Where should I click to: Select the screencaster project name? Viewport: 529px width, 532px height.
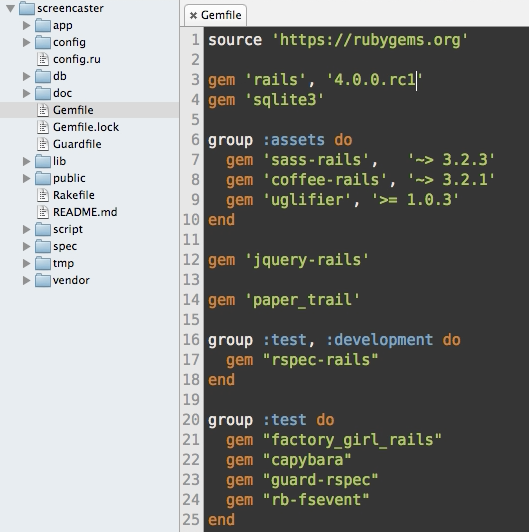(x=70, y=8)
